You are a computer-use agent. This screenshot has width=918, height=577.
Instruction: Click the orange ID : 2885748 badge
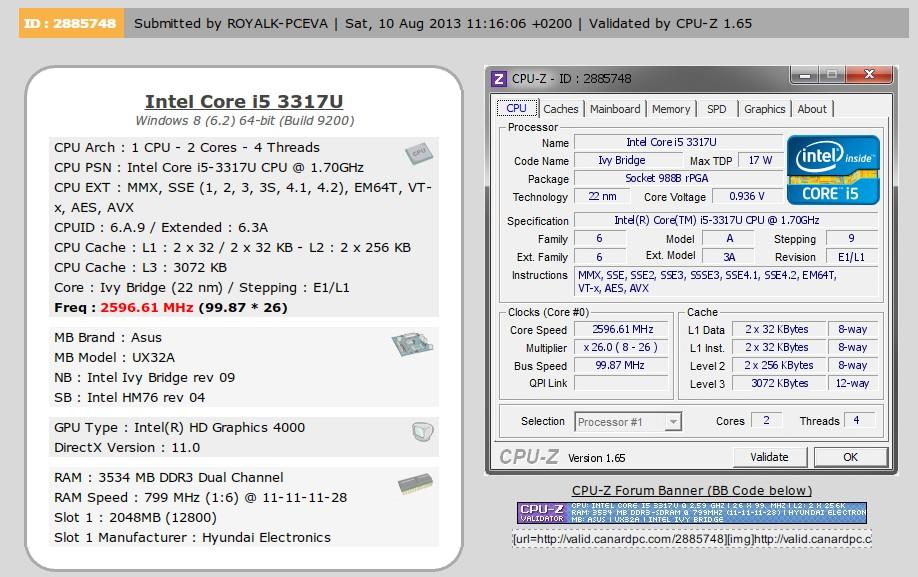tap(71, 23)
